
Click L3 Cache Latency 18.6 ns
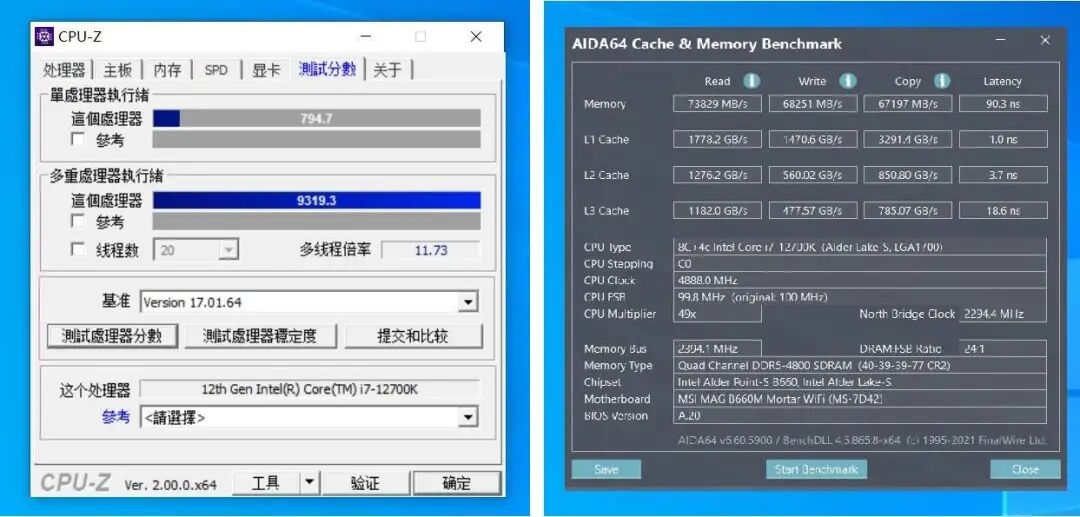coord(1003,211)
